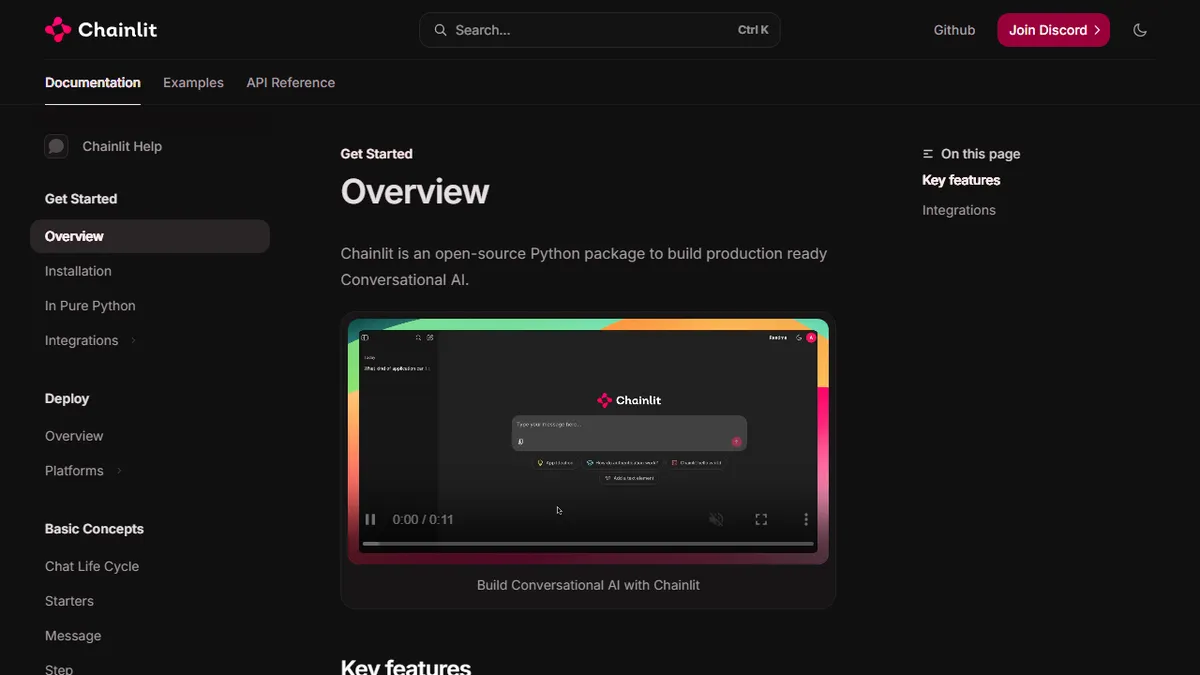Image resolution: width=1200 pixels, height=675 pixels.
Task: Click the Chainlit demo video thumbnail
Action: click(588, 441)
